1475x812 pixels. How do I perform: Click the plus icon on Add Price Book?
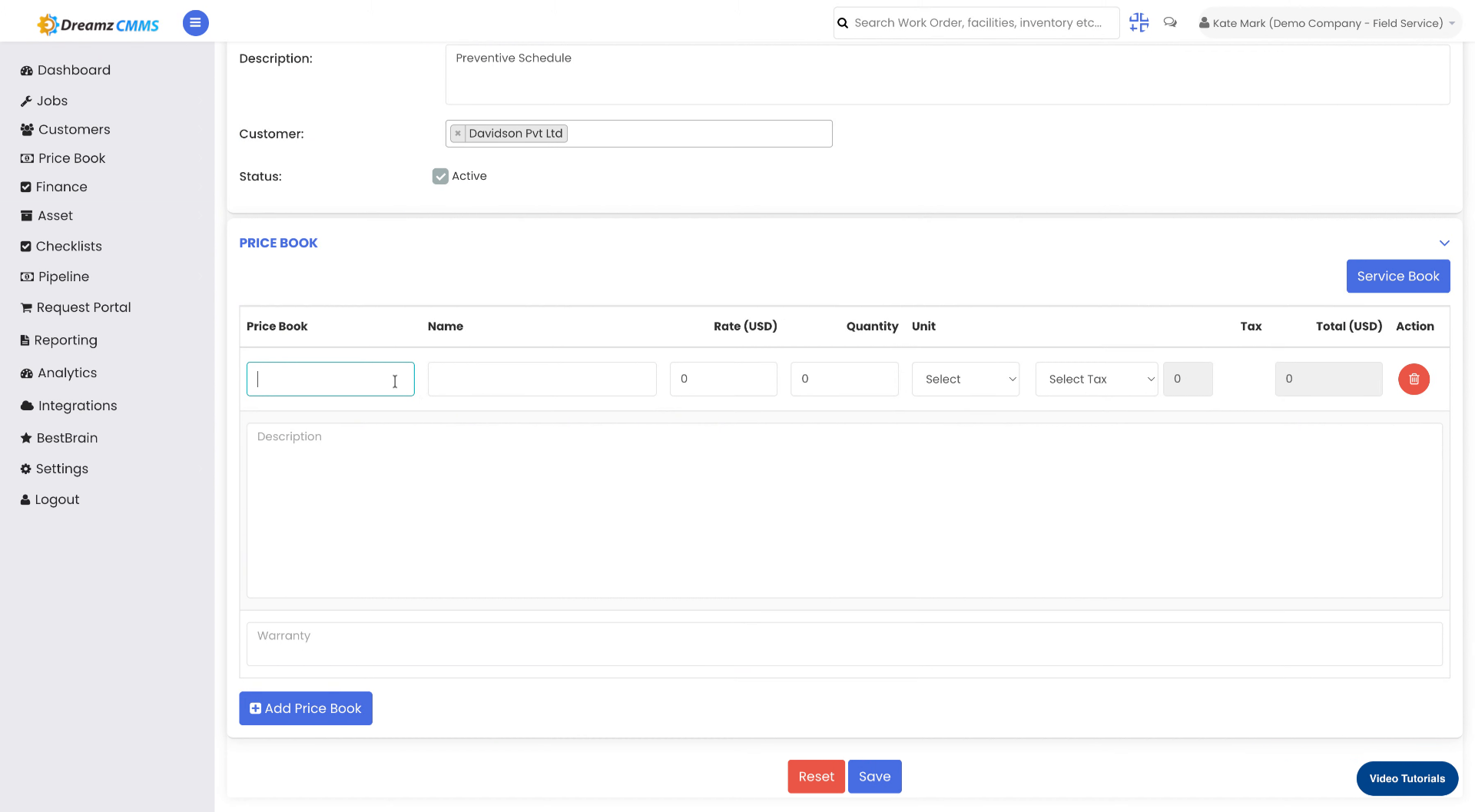255,708
